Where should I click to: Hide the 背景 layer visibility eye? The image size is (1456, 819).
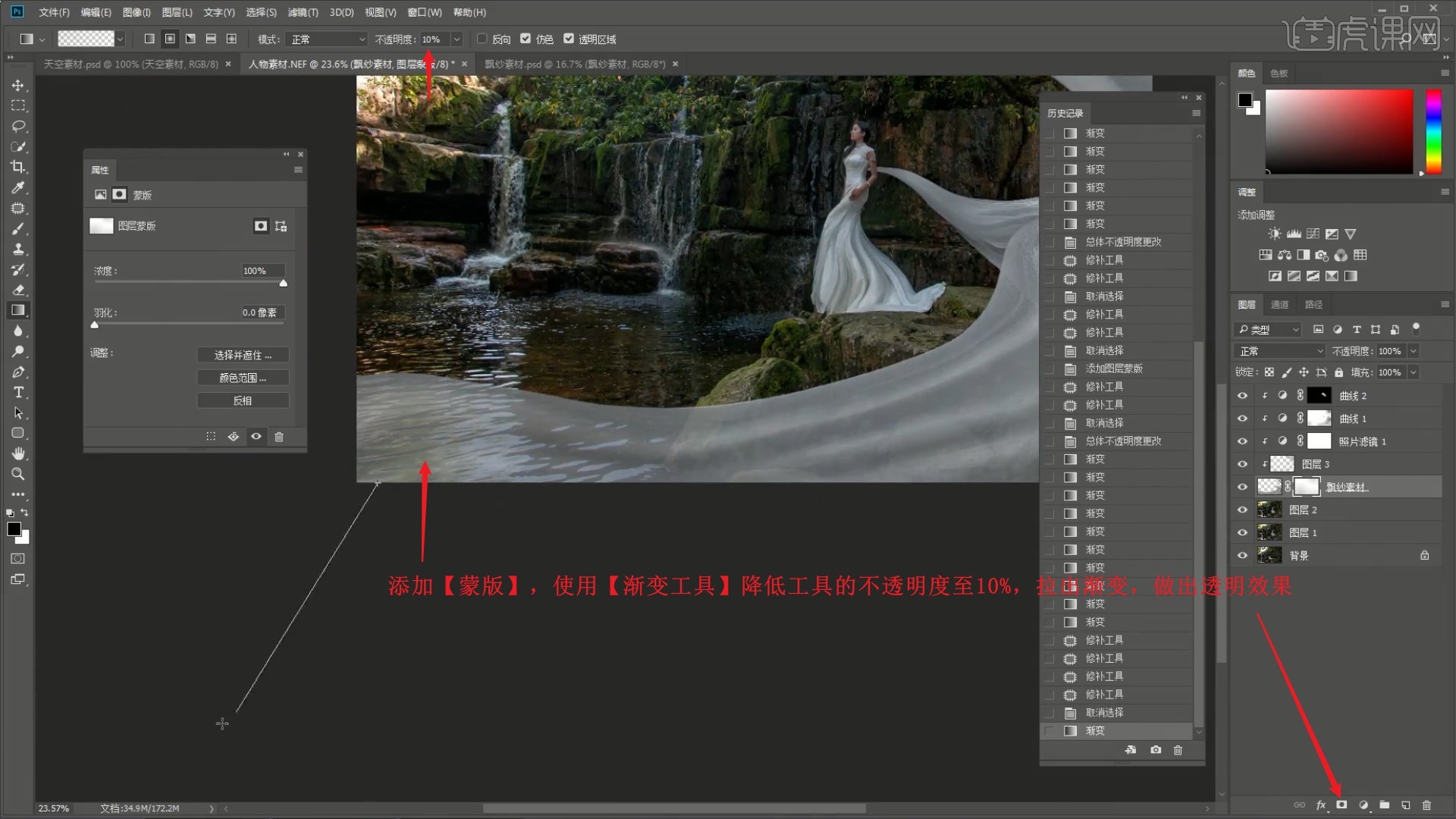click(1242, 556)
